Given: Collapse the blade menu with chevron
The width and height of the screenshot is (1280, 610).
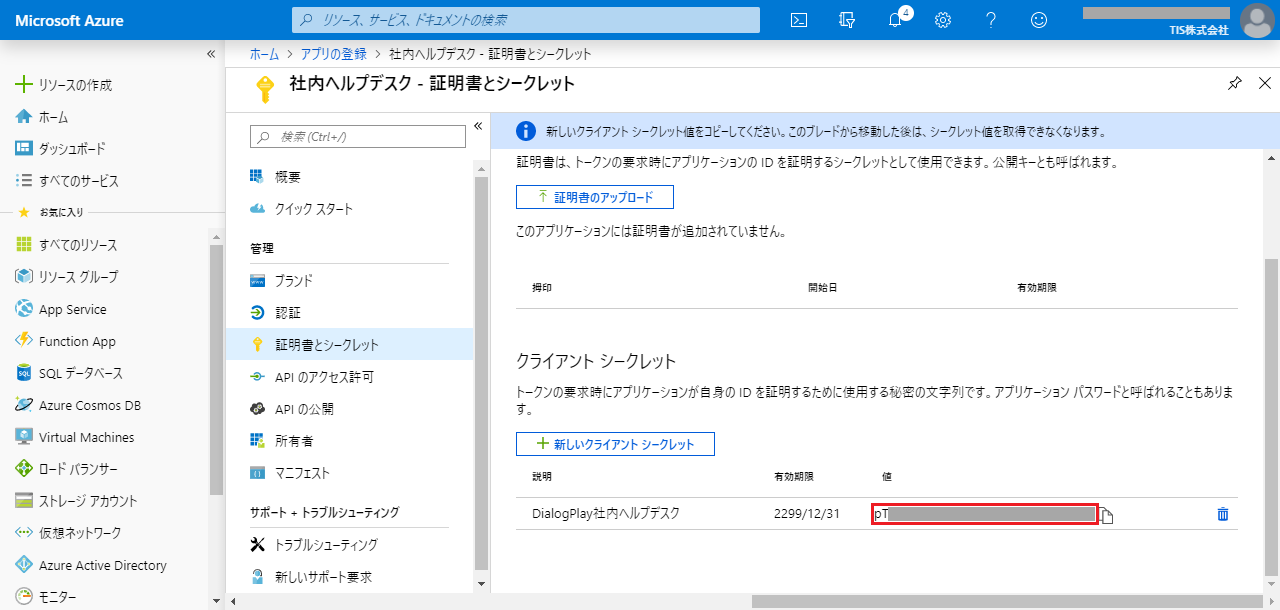Looking at the screenshot, I should (478, 126).
